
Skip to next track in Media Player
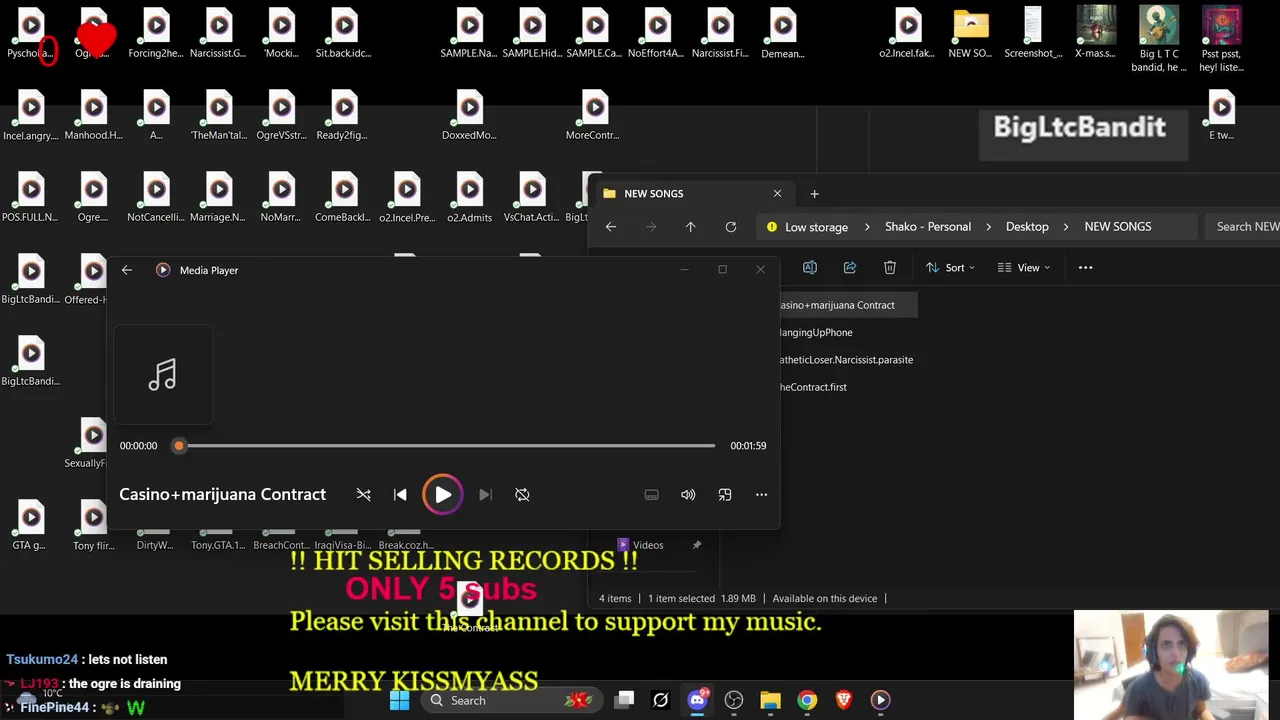coord(485,494)
